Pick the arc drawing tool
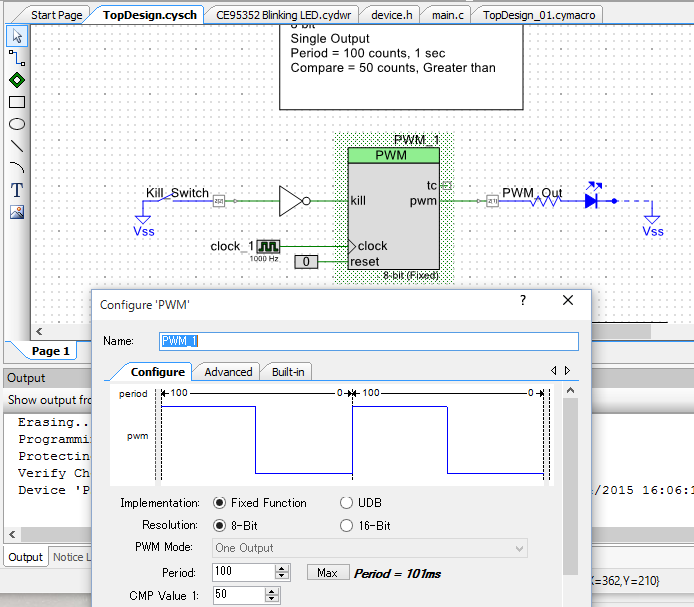694x607 pixels. pos(16,168)
